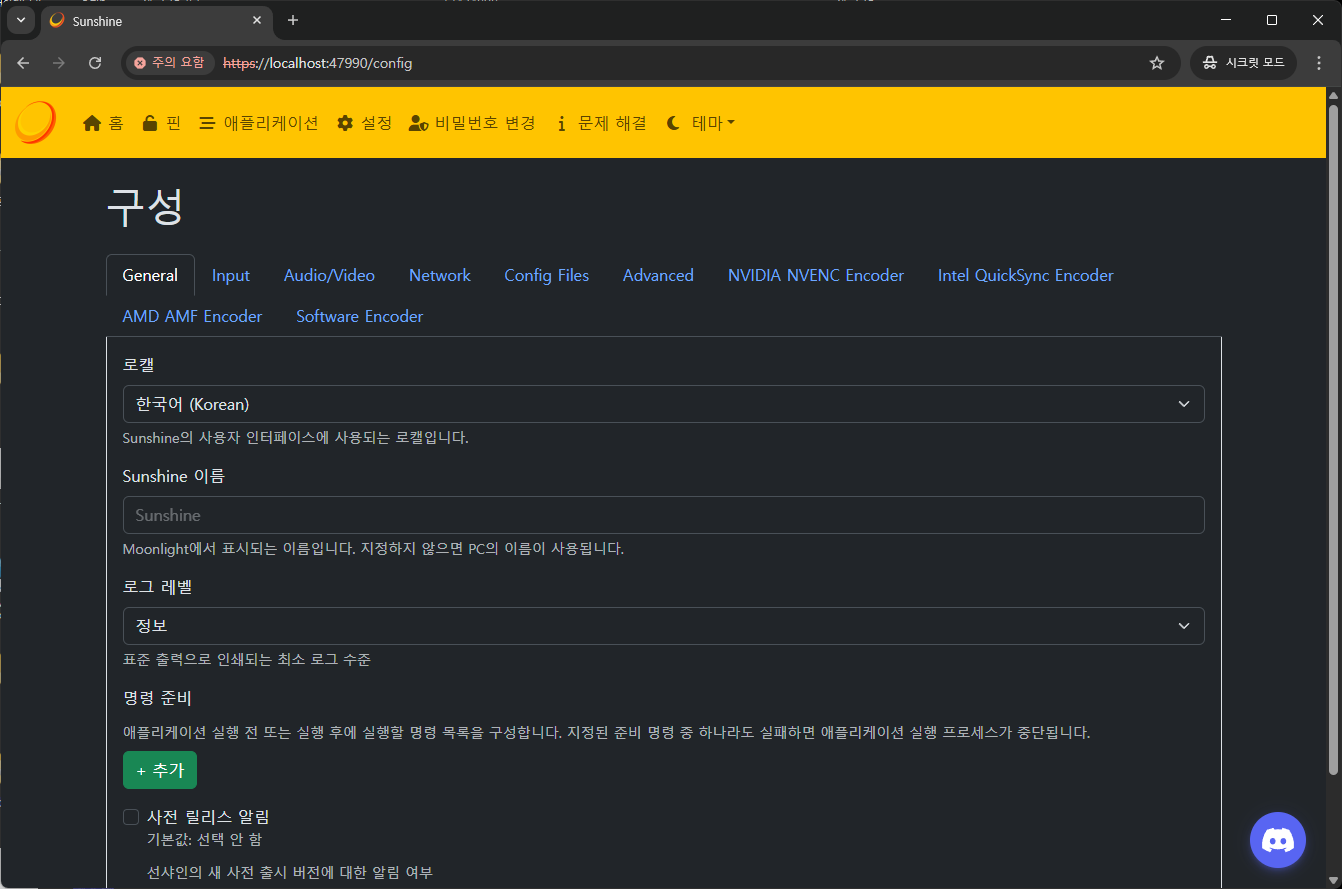Expand the 테마 theme dropdown
Screen dimensions: 1342x889
pyautogui.click(x=701, y=123)
